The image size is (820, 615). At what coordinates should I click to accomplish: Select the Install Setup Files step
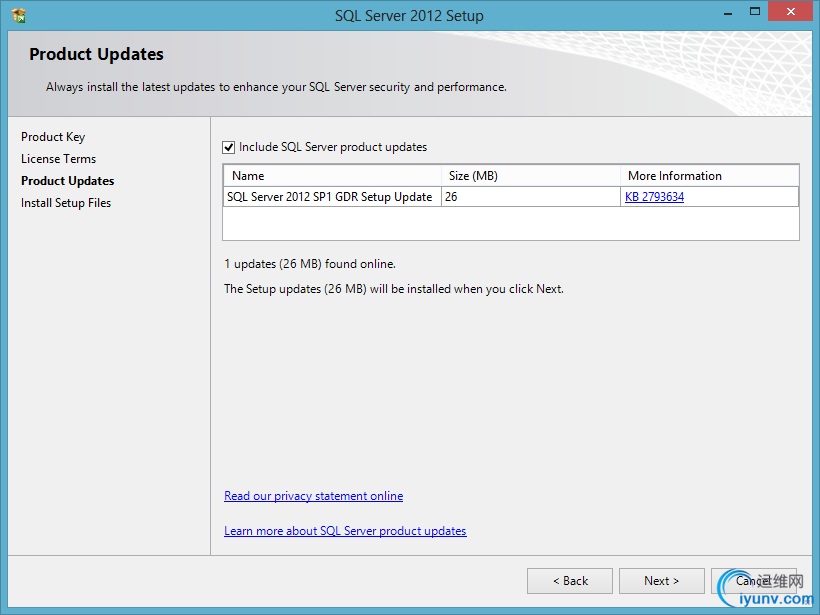tap(66, 203)
